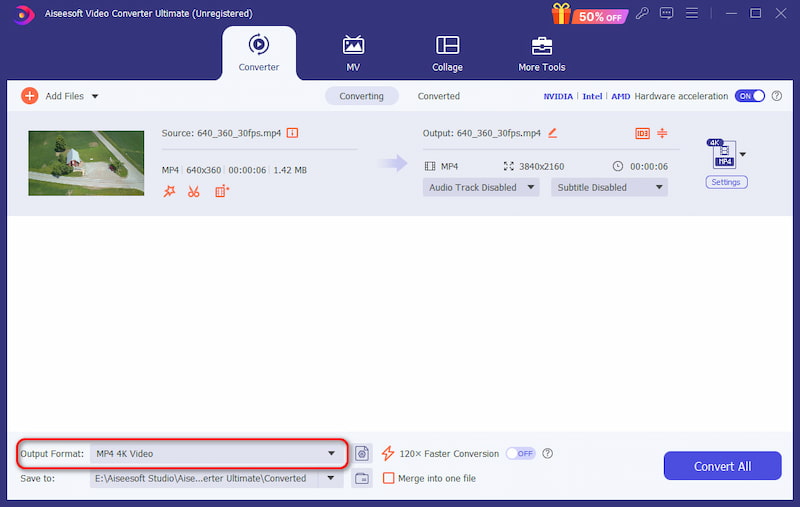Open the enhance magic-wand edit icon
This screenshot has height=507, width=800.
(x=169, y=191)
